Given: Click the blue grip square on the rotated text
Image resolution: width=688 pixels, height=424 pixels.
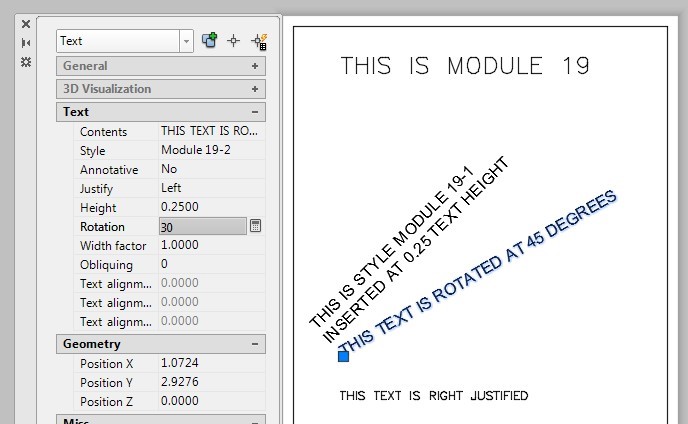Looking at the screenshot, I should click(343, 356).
